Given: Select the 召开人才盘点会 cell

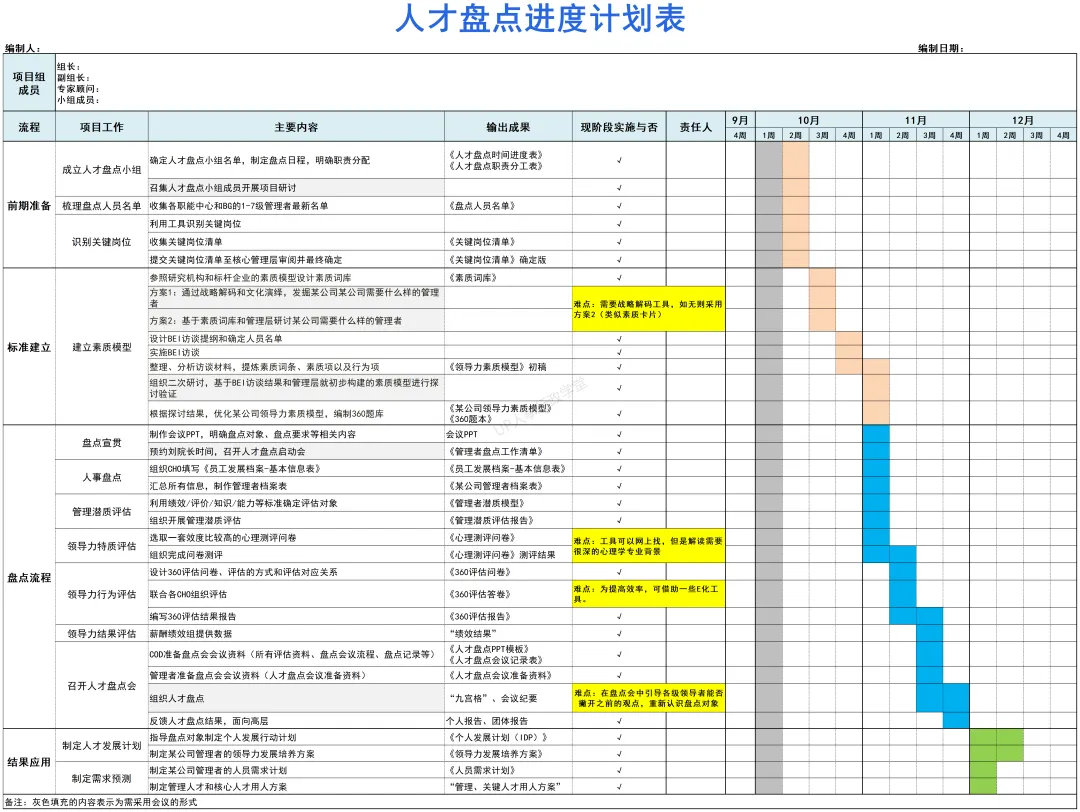Looking at the screenshot, I should click(102, 686).
